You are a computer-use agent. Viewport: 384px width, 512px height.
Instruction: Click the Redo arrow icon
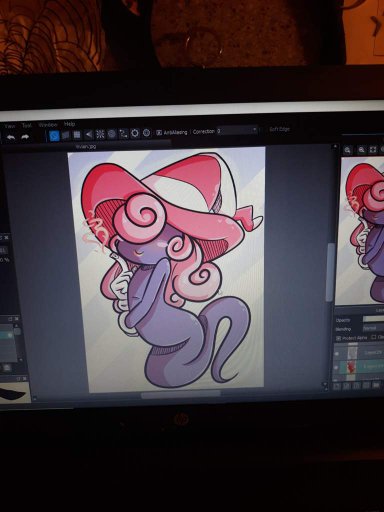coord(25,137)
